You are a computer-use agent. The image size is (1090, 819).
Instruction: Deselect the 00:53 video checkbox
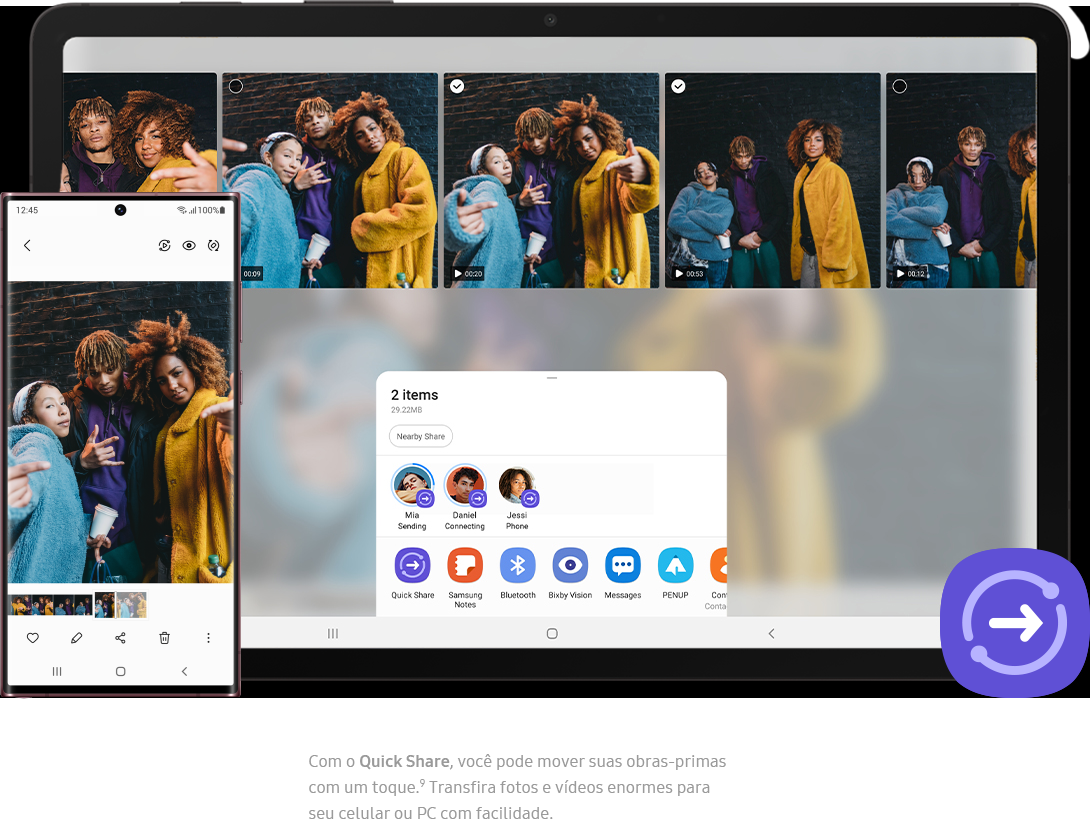(678, 86)
